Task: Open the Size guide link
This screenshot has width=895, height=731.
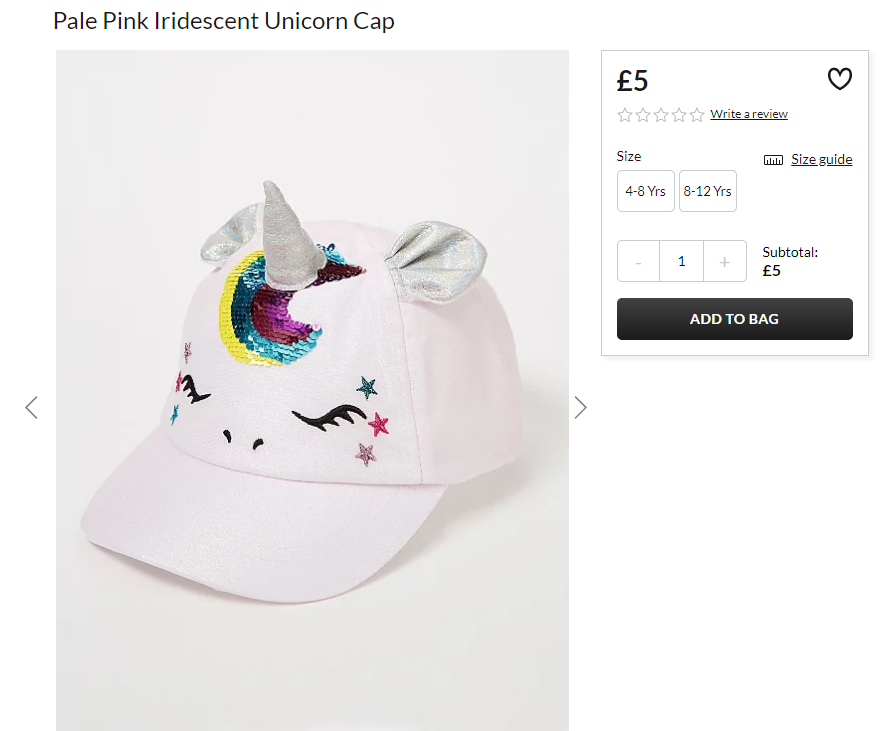Action: pyautogui.click(x=821, y=159)
